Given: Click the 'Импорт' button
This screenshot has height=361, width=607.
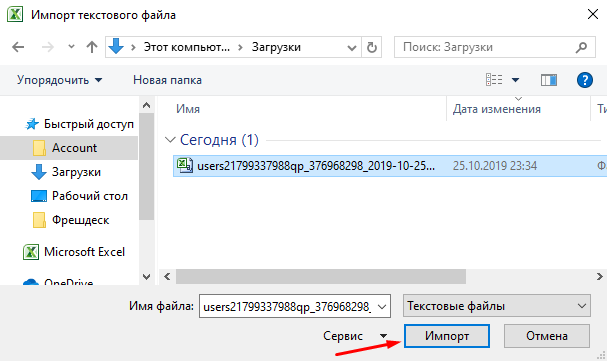Looking at the screenshot, I should pos(447,336).
